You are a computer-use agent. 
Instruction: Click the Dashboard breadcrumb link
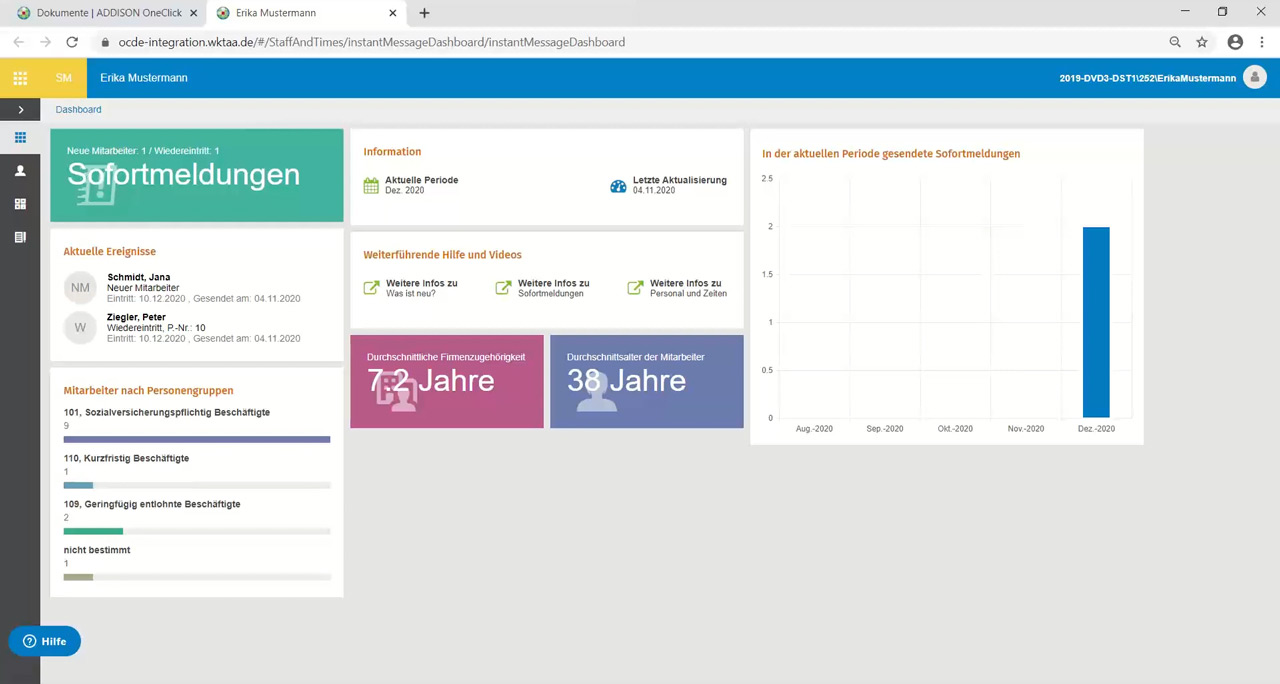coord(78,110)
